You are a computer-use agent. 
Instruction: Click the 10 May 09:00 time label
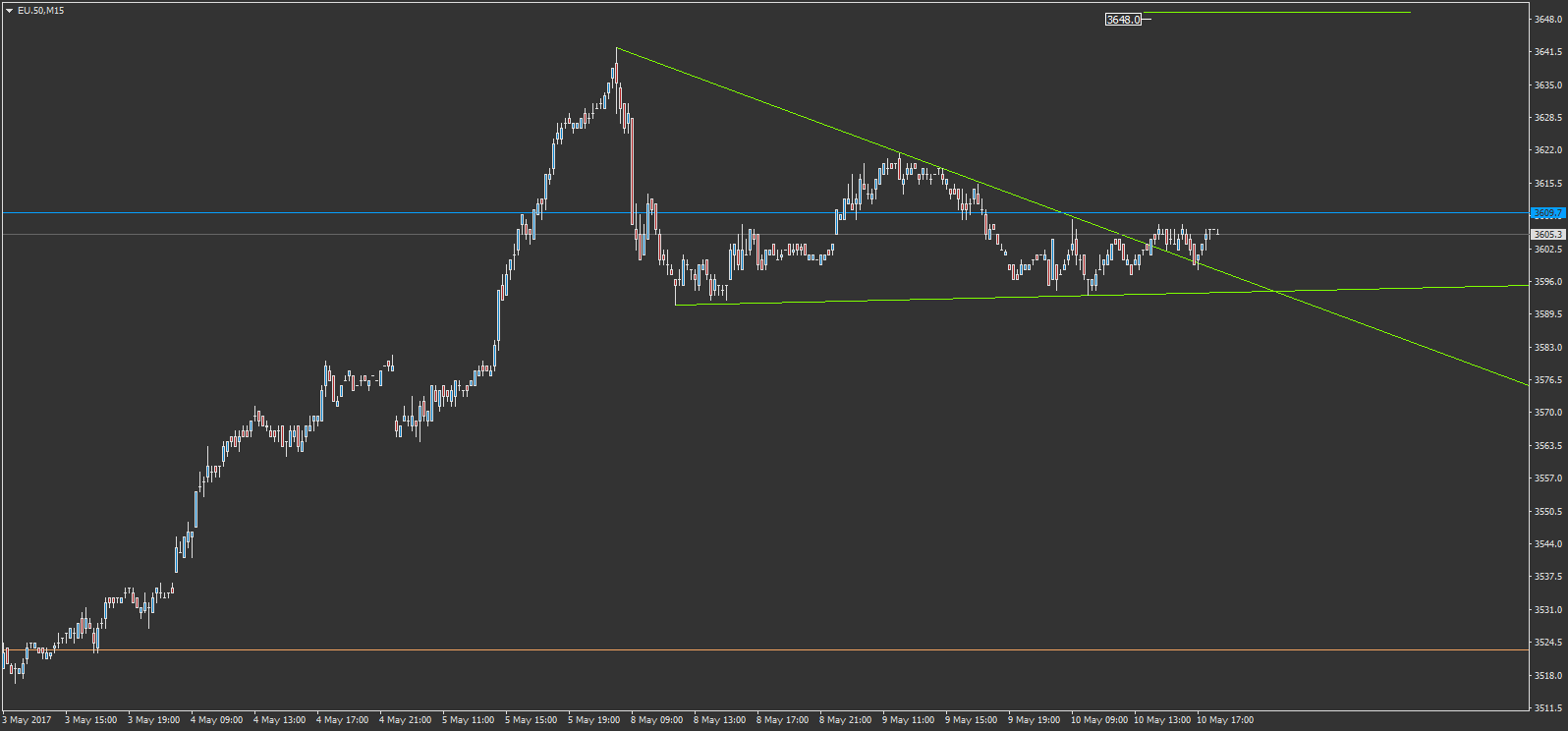[1099, 720]
